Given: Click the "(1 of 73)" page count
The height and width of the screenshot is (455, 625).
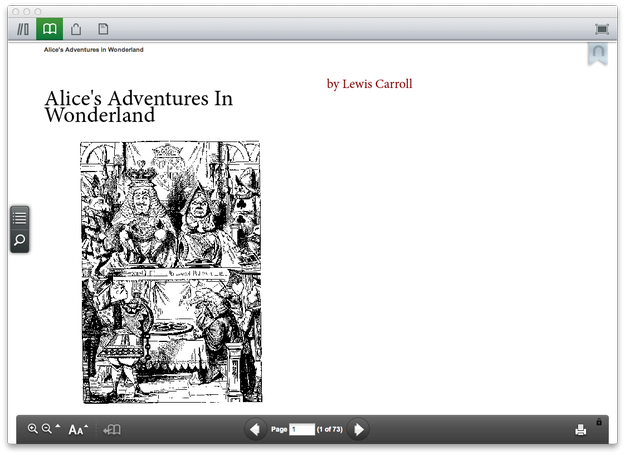Looking at the screenshot, I should point(330,429).
